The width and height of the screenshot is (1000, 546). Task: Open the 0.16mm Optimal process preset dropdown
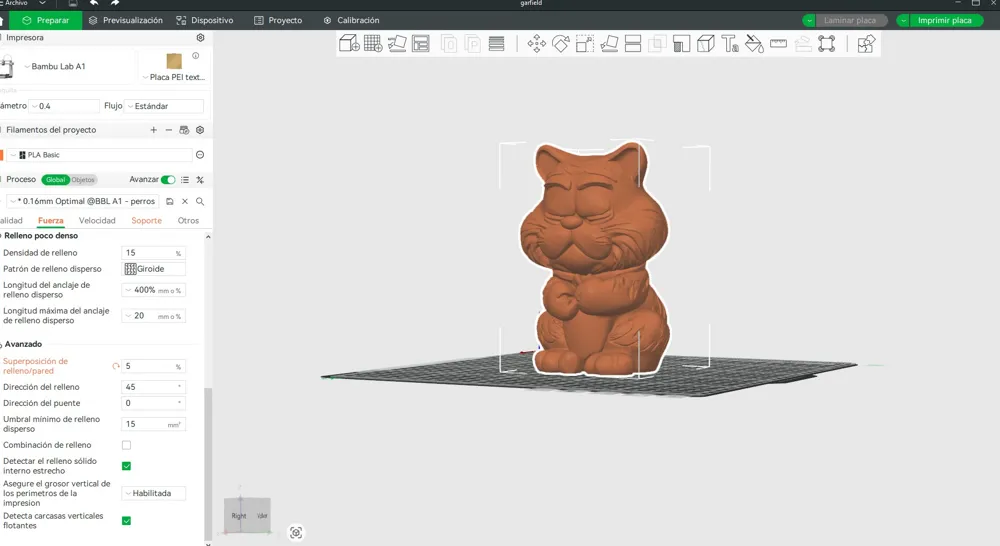(x=83, y=202)
